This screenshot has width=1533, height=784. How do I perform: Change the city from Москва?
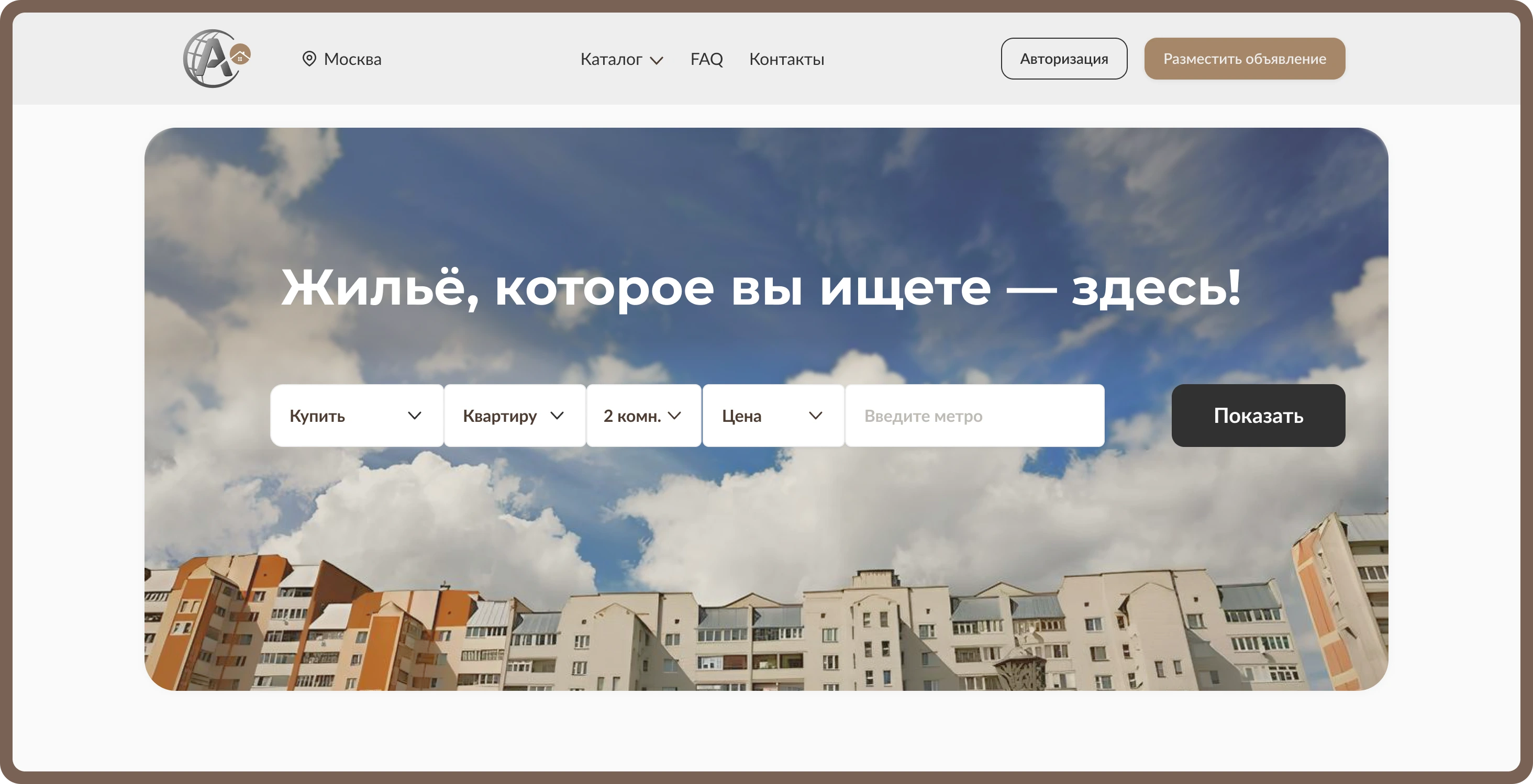352,59
